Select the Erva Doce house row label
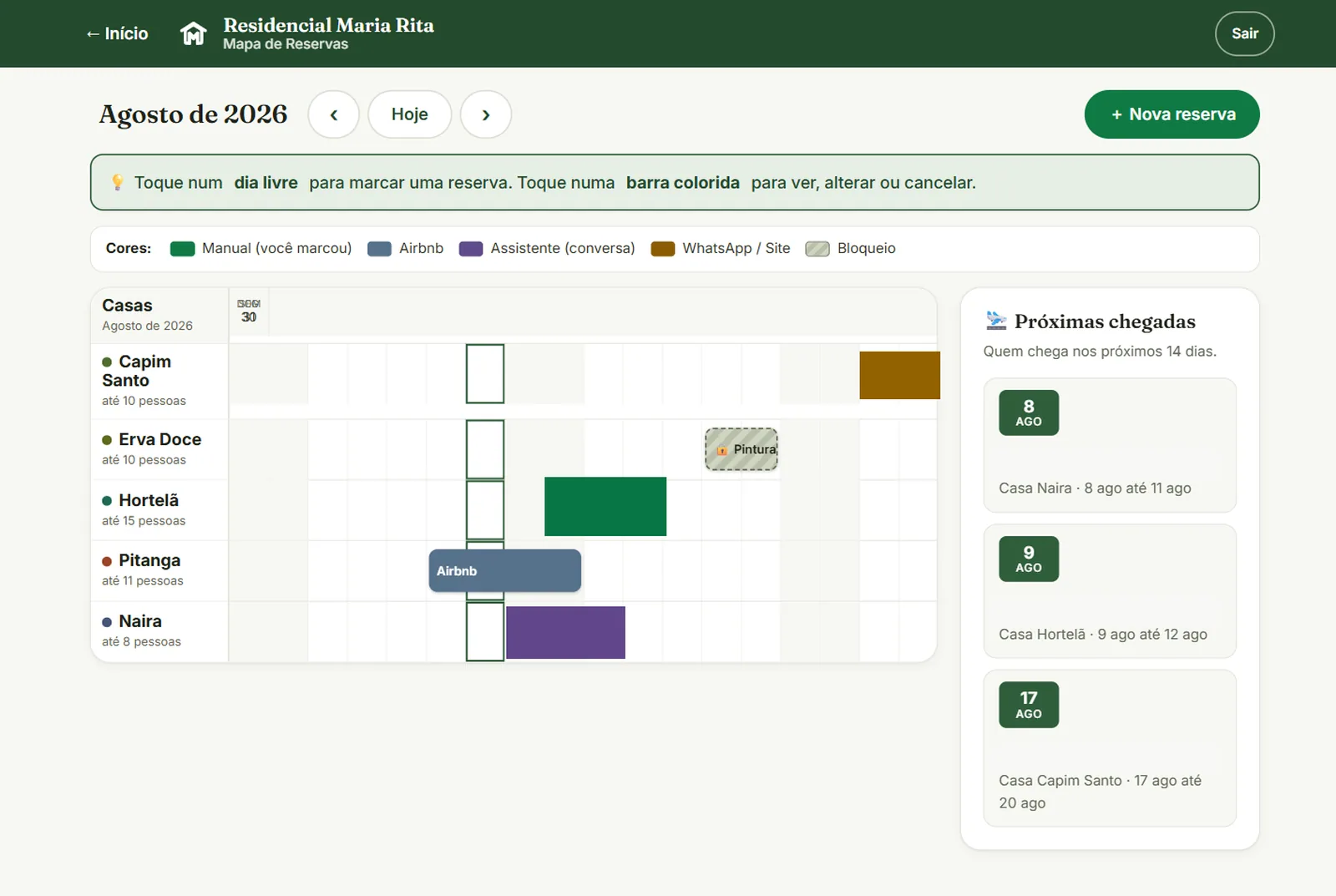1336x896 pixels. [x=159, y=449]
